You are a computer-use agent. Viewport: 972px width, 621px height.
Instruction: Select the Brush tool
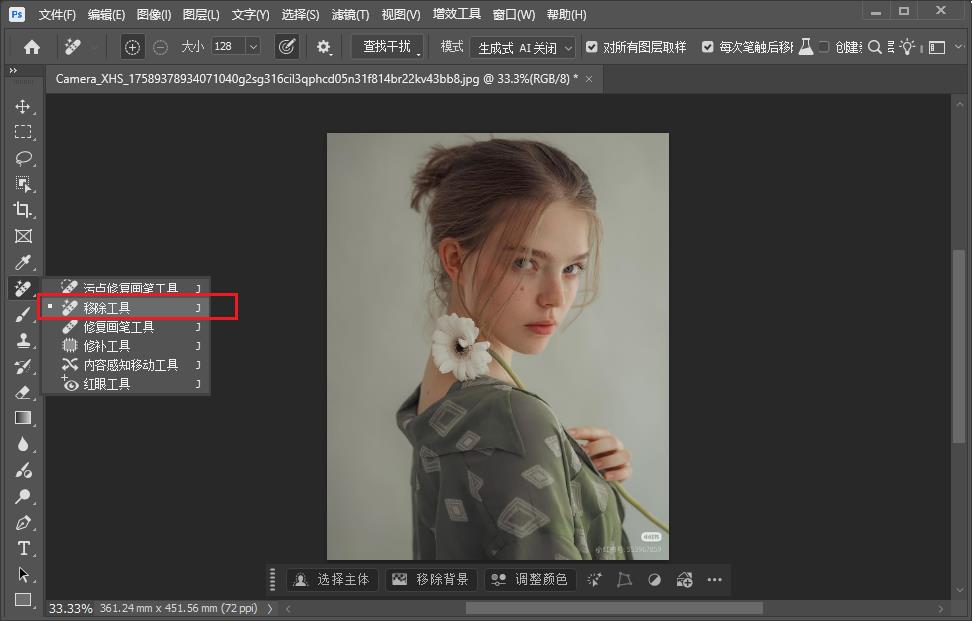pos(23,313)
